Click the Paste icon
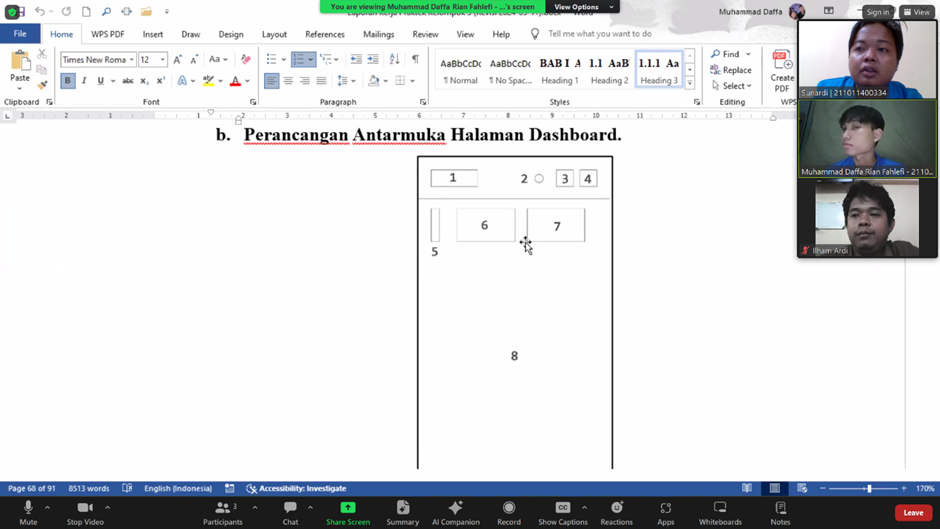The height and width of the screenshot is (529, 940). (x=20, y=61)
